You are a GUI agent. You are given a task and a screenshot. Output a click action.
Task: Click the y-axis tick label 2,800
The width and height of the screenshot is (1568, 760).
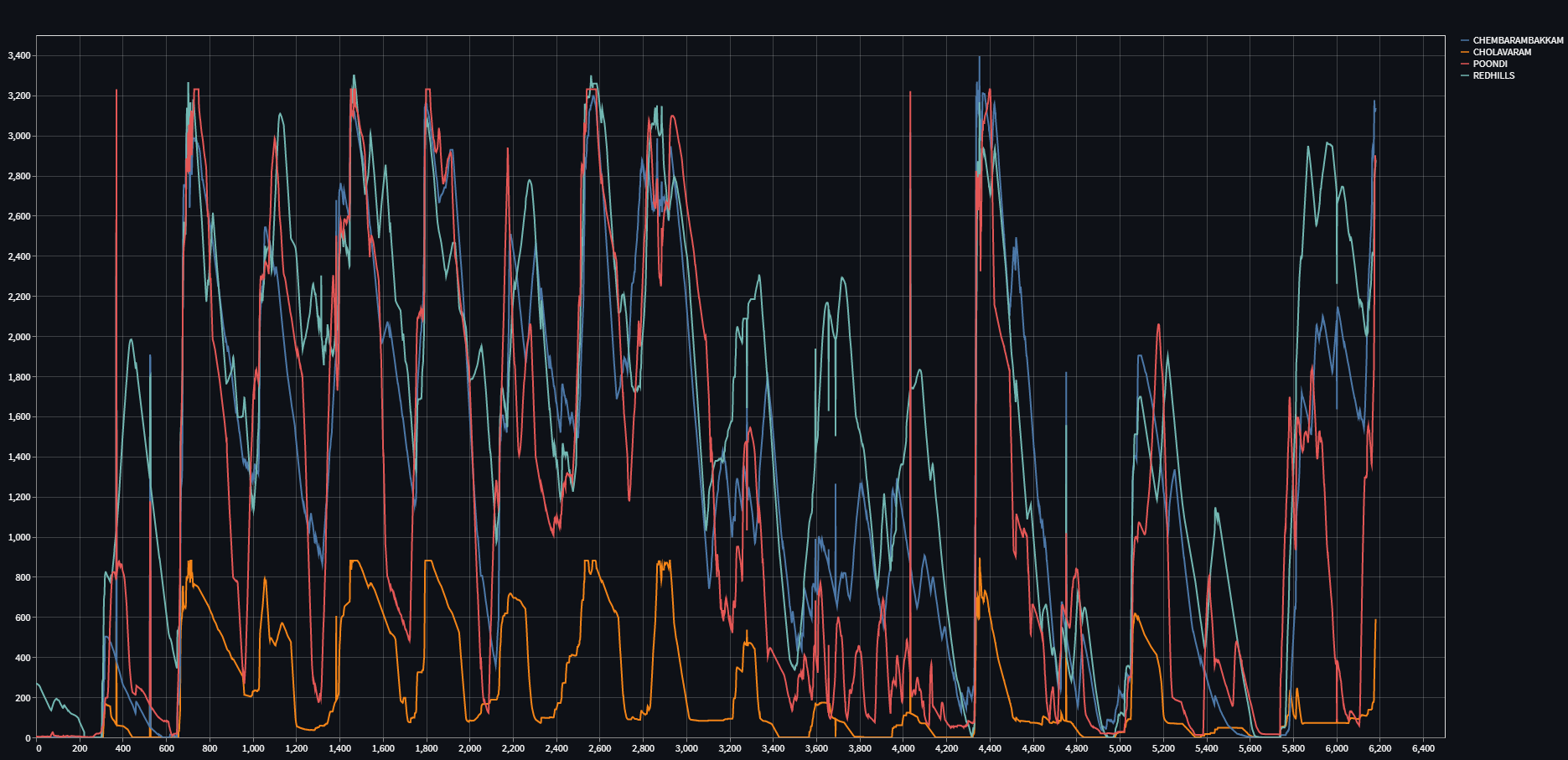[19, 177]
